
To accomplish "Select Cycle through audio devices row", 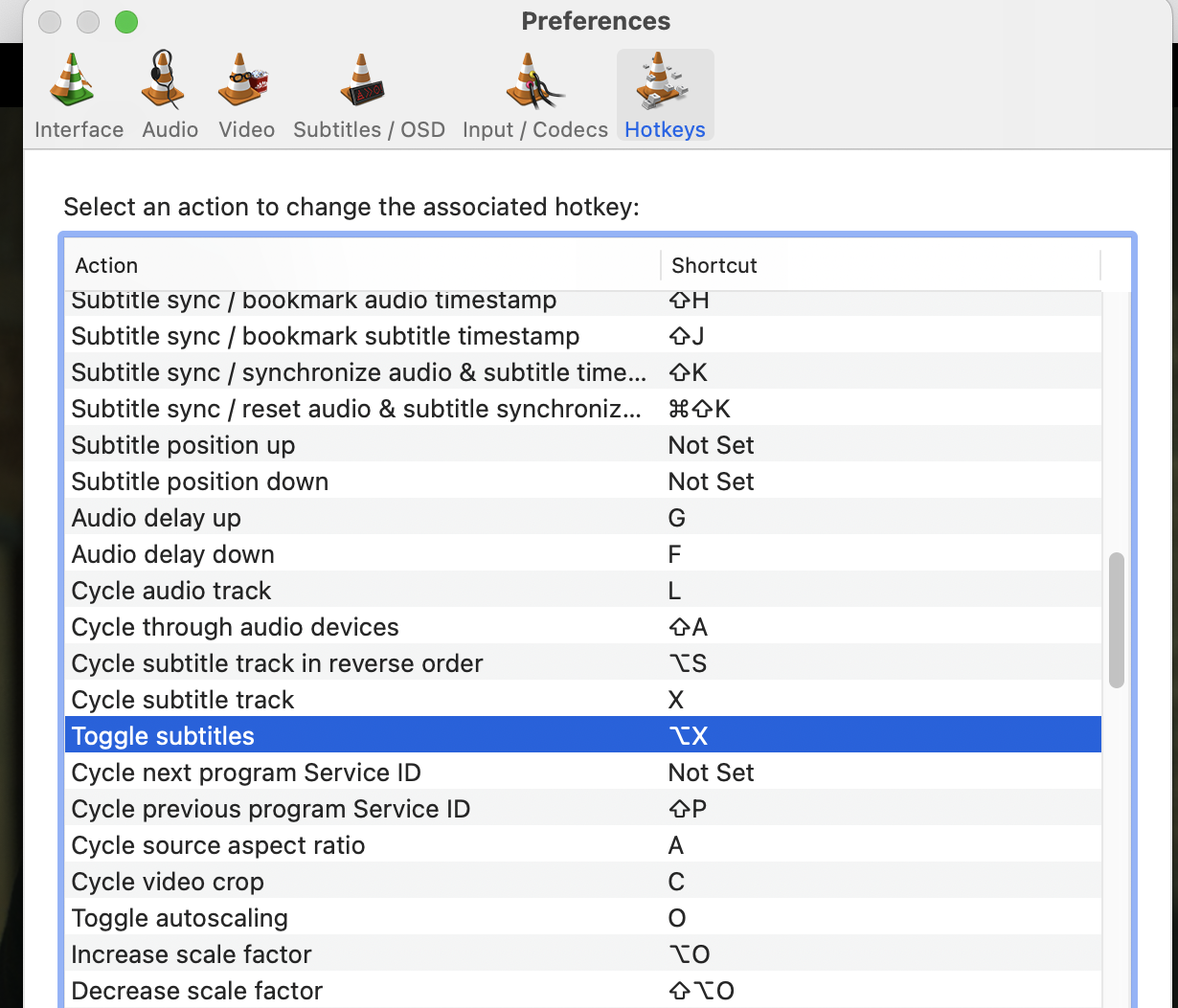I will click(x=235, y=627).
